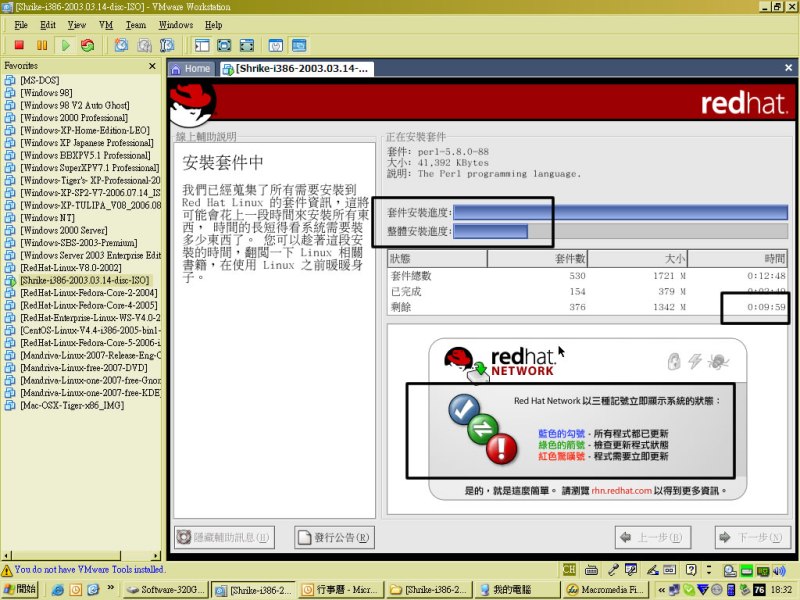Close the current VM tab

[788, 67]
